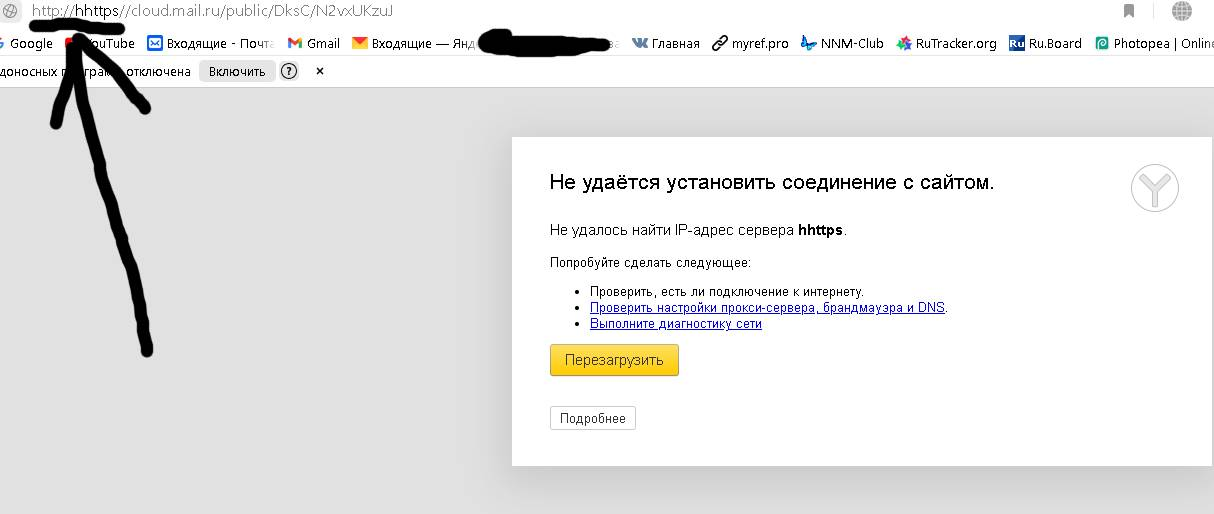The height and width of the screenshot is (514, 1214).
Task: Open the NNM-Club bookmark
Action: [843, 43]
